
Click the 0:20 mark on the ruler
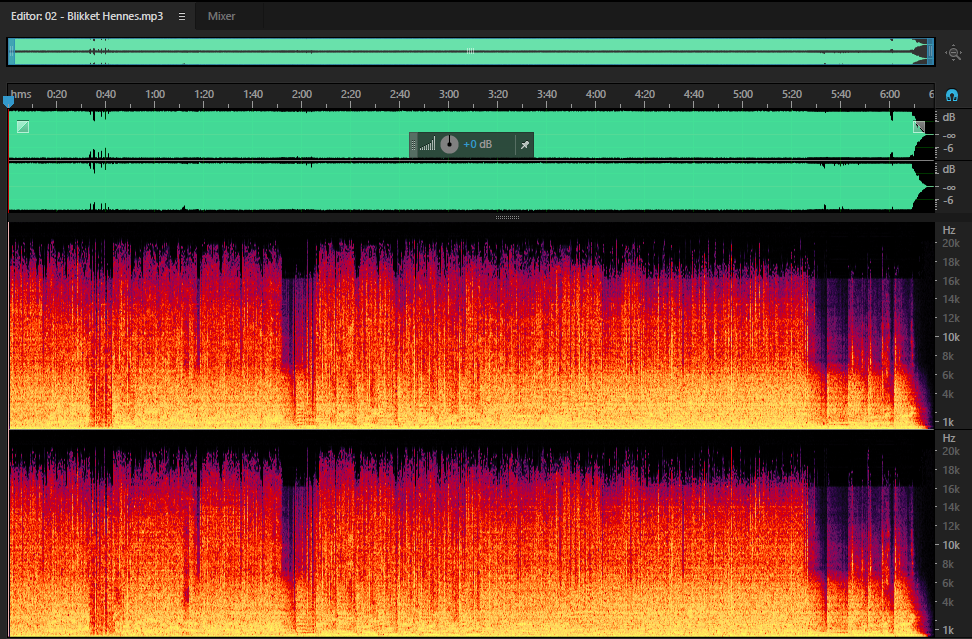(56, 94)
